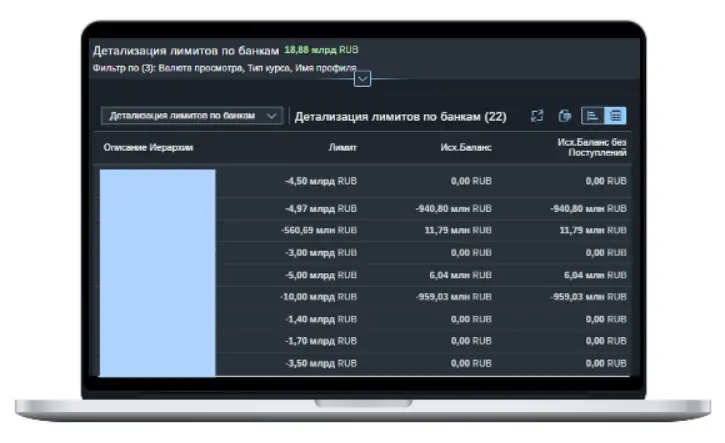
Task: Sort by the 'Лимит' column header
Action: tap(342, 148)
